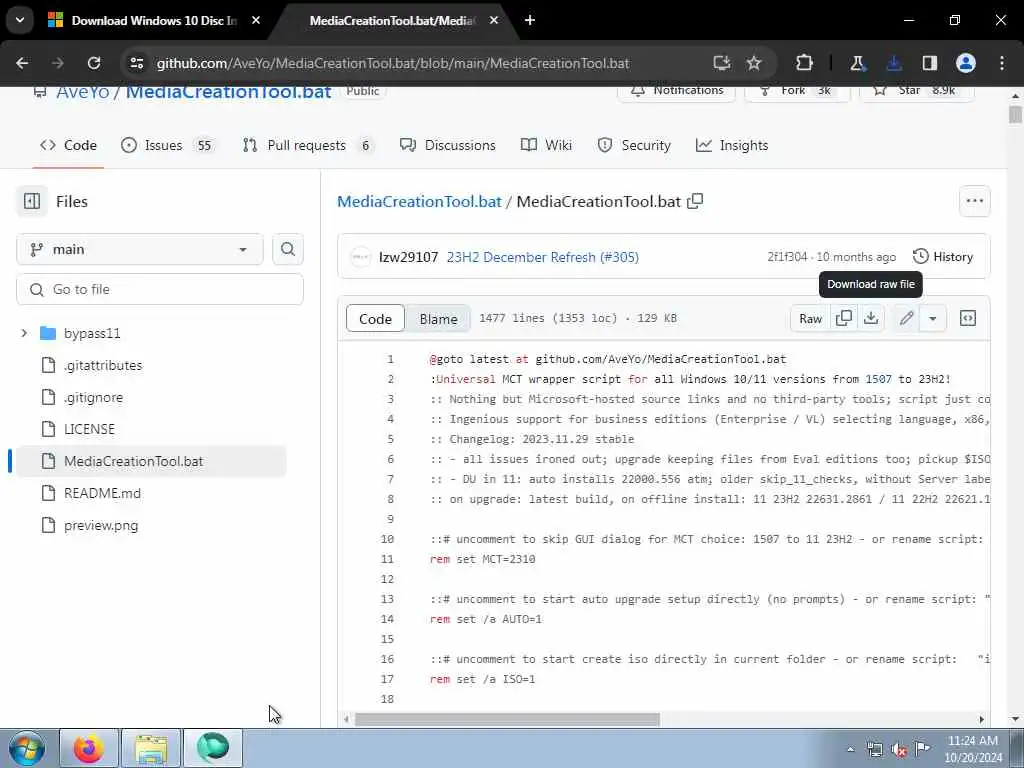Open the Discussions tab
1024x768 pixels.
tap(447, 145)
